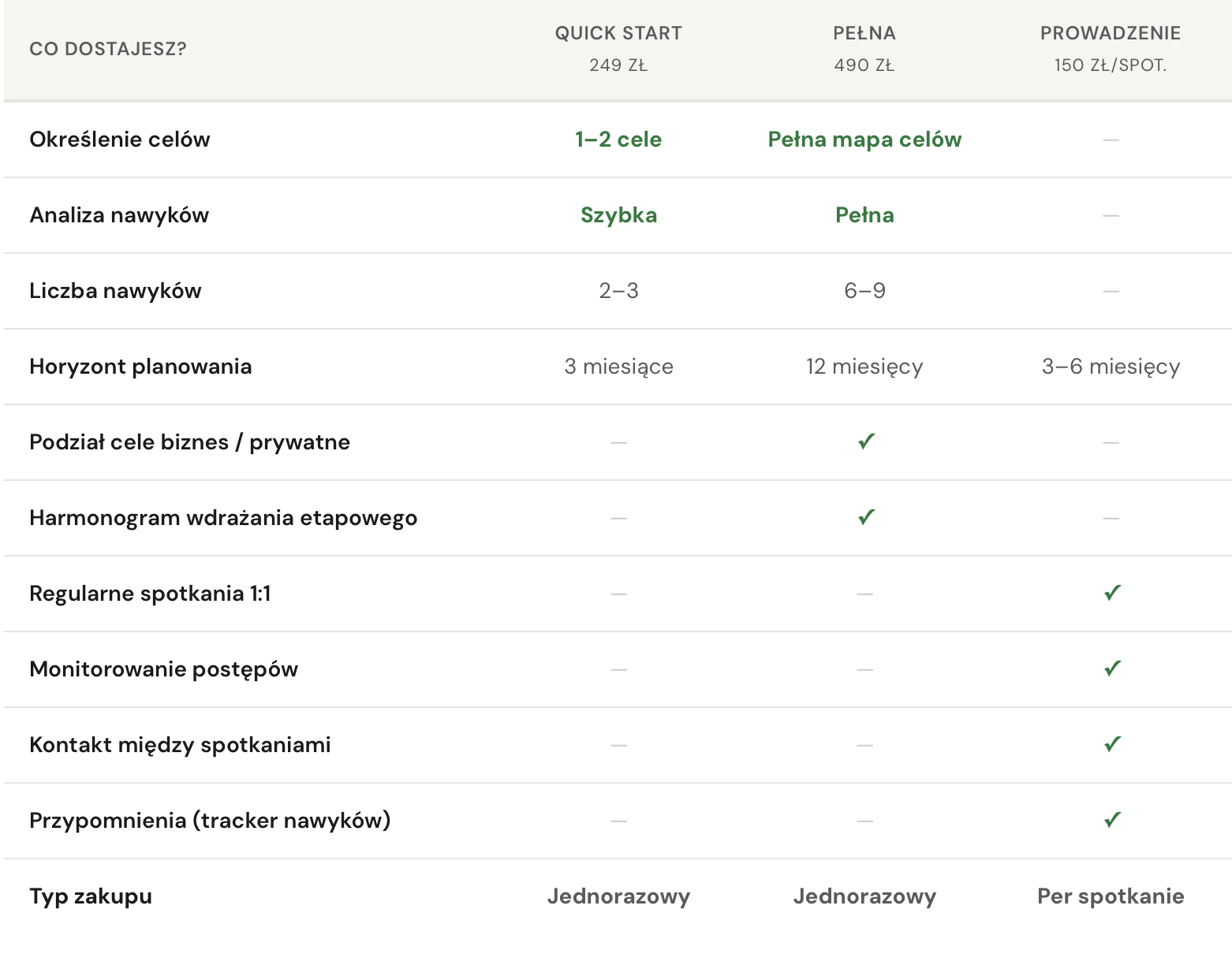Click the green '1–2 cele' text

(x=618, y=140)
